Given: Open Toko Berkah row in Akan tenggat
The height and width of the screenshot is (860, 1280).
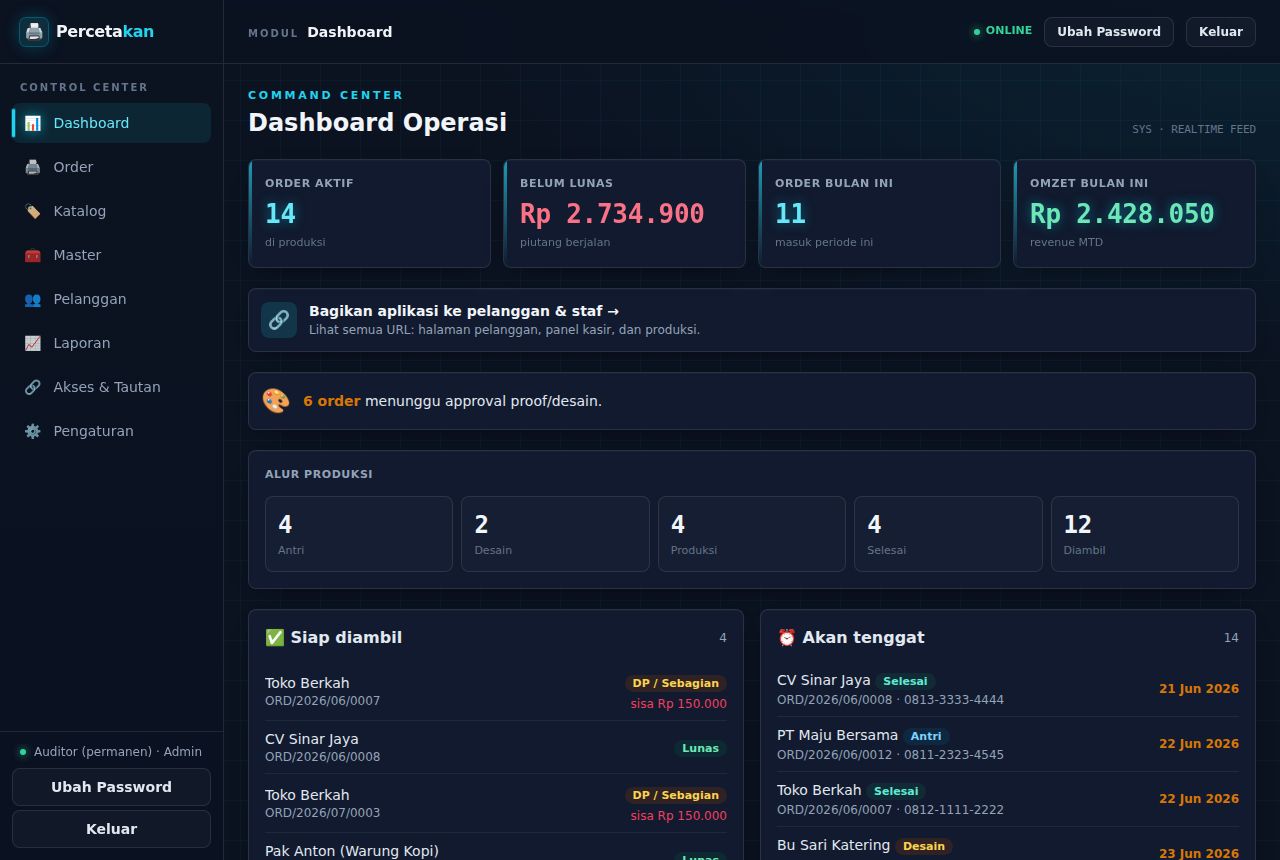Looking at the screenshot, I should [x=1008, y=799].
